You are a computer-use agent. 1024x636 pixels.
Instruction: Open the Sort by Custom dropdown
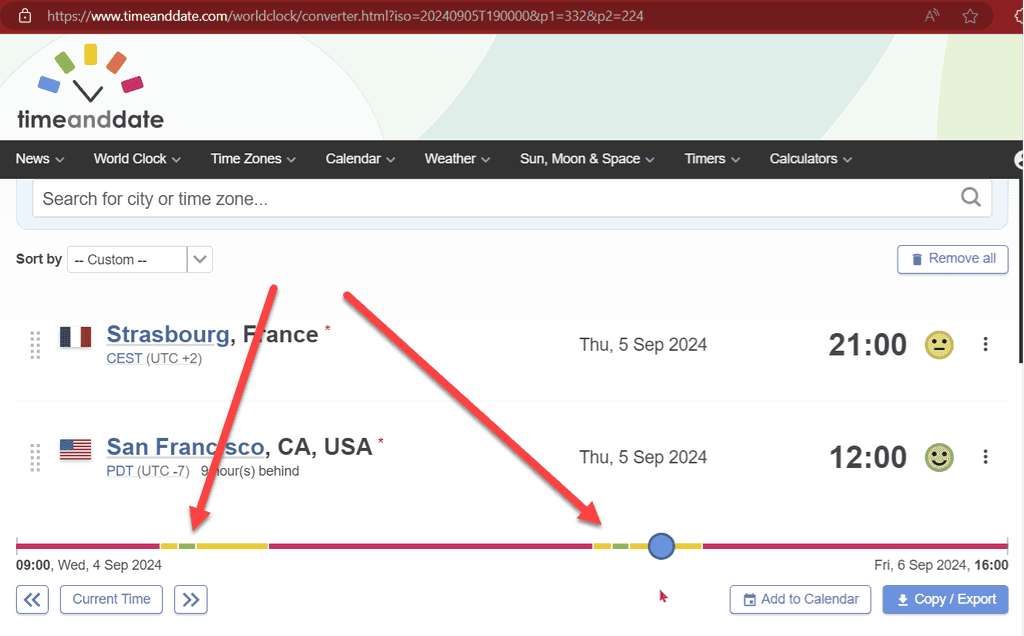(x=140, y=259)
